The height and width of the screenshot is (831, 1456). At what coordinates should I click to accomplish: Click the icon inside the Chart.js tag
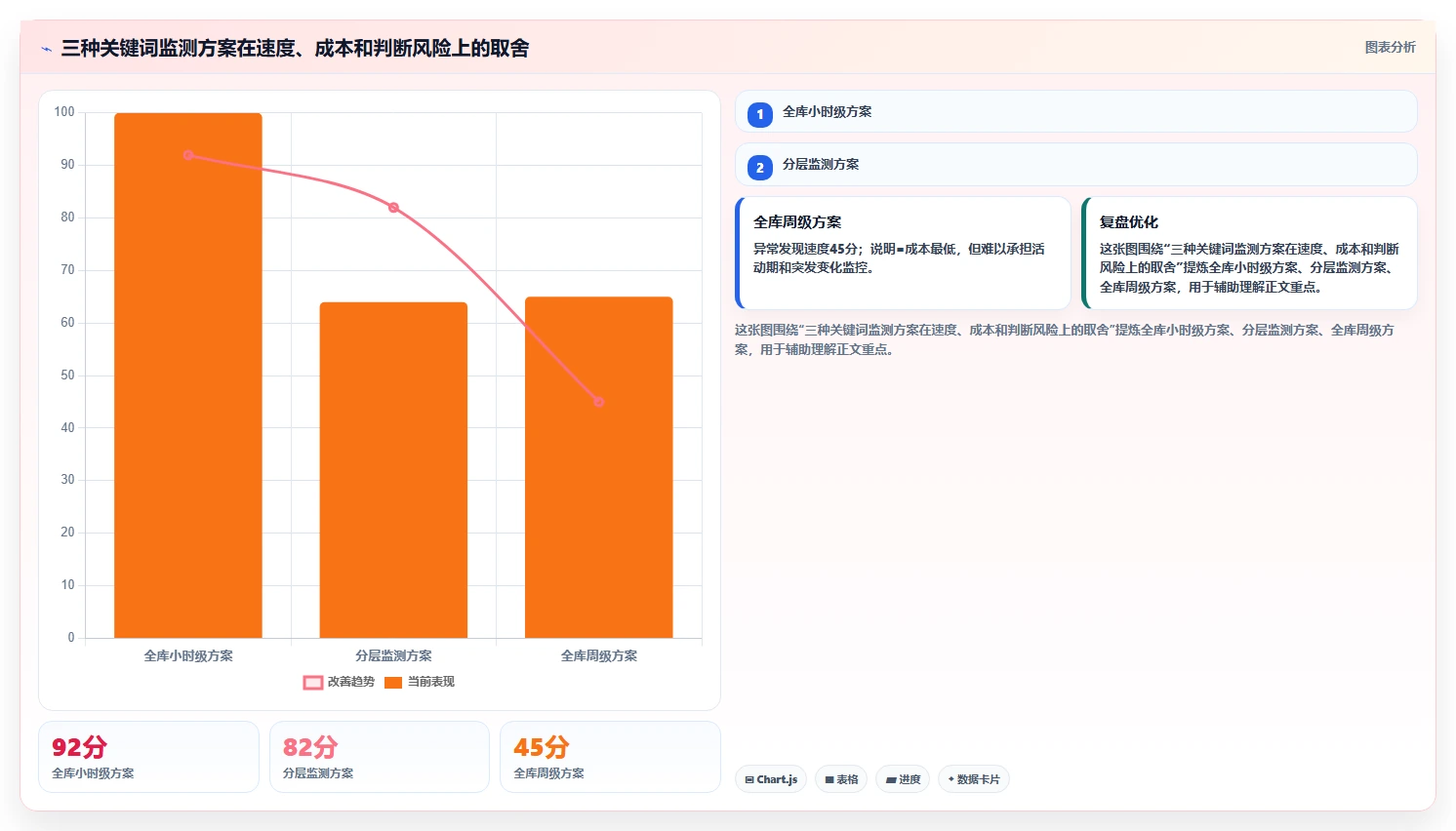[x=749, y=780]
